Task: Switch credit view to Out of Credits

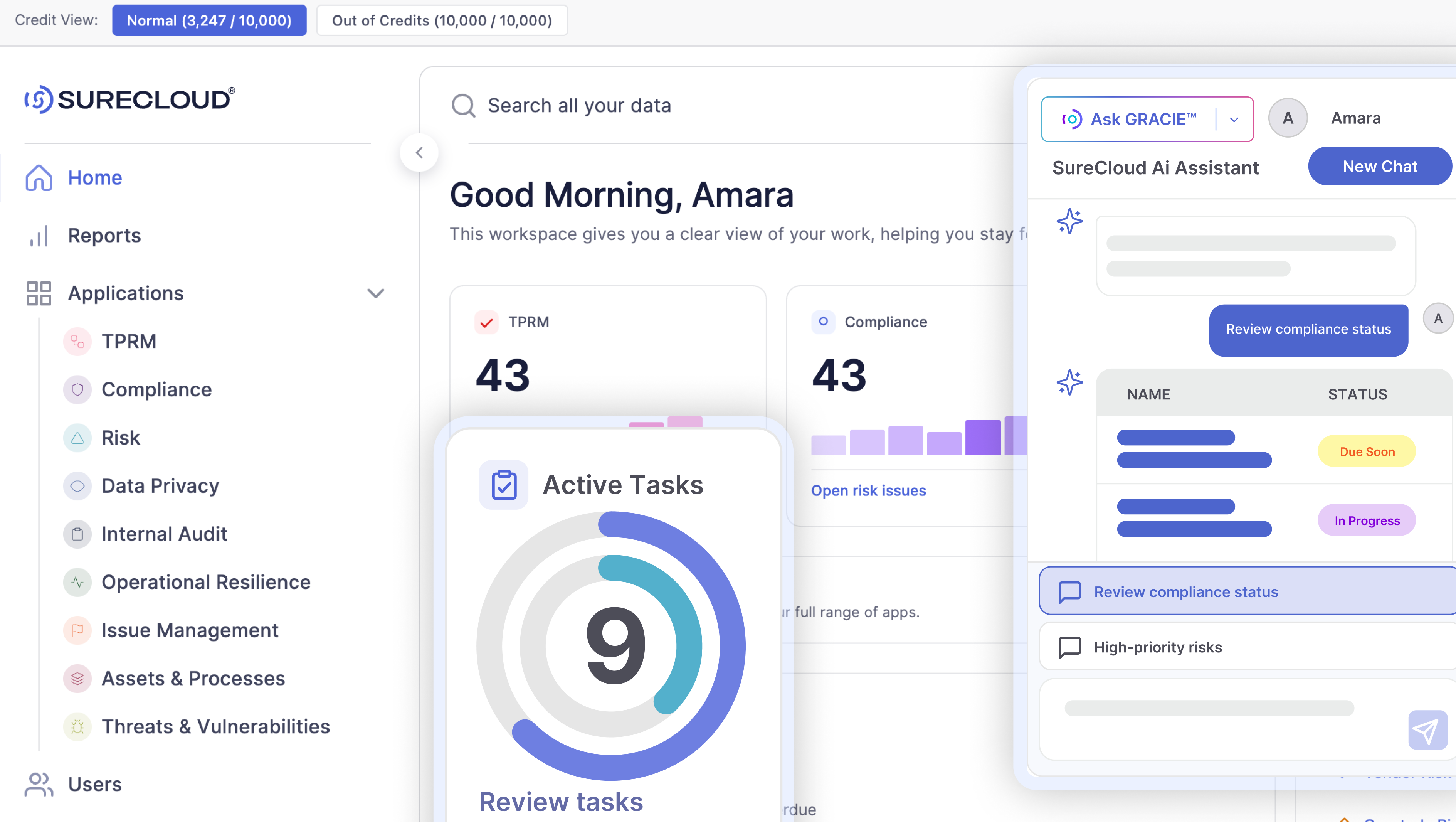Action: [441, 20]
